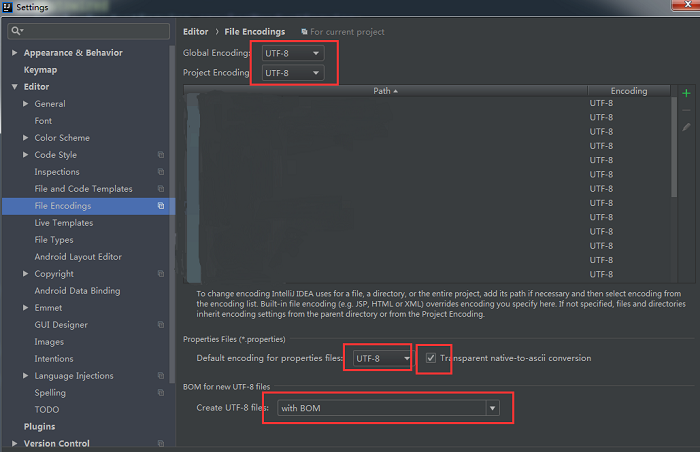Image resolution: width=700 pixels, height=452 pixels.
Task: Expand Appearance & Behavior section
Action: coord(14,53)
